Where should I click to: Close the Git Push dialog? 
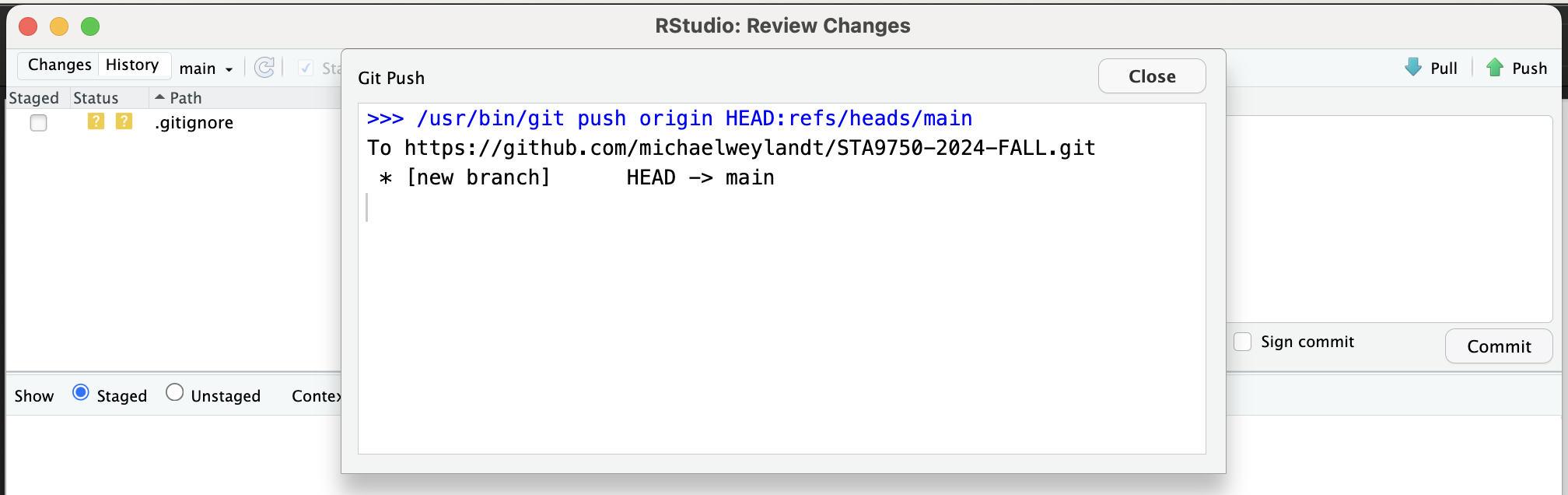coord(1151,76)
